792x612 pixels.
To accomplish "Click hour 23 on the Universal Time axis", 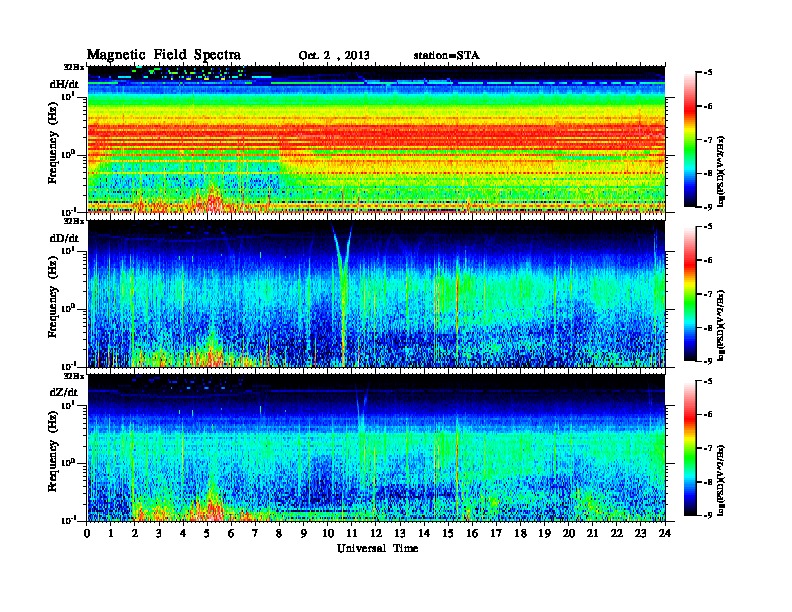I will (641, 533).
